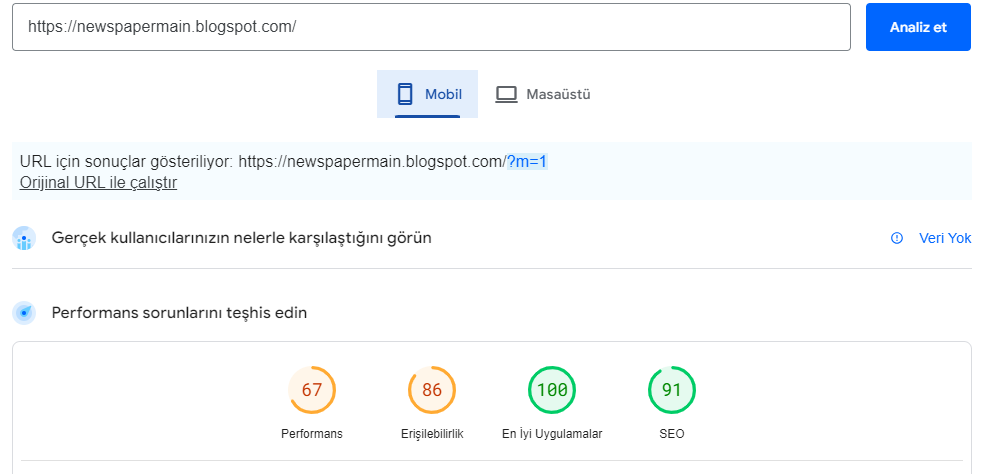Click the performance diagnostics radar icon
The image size is (1005, 474).
[x=24, y=313]
